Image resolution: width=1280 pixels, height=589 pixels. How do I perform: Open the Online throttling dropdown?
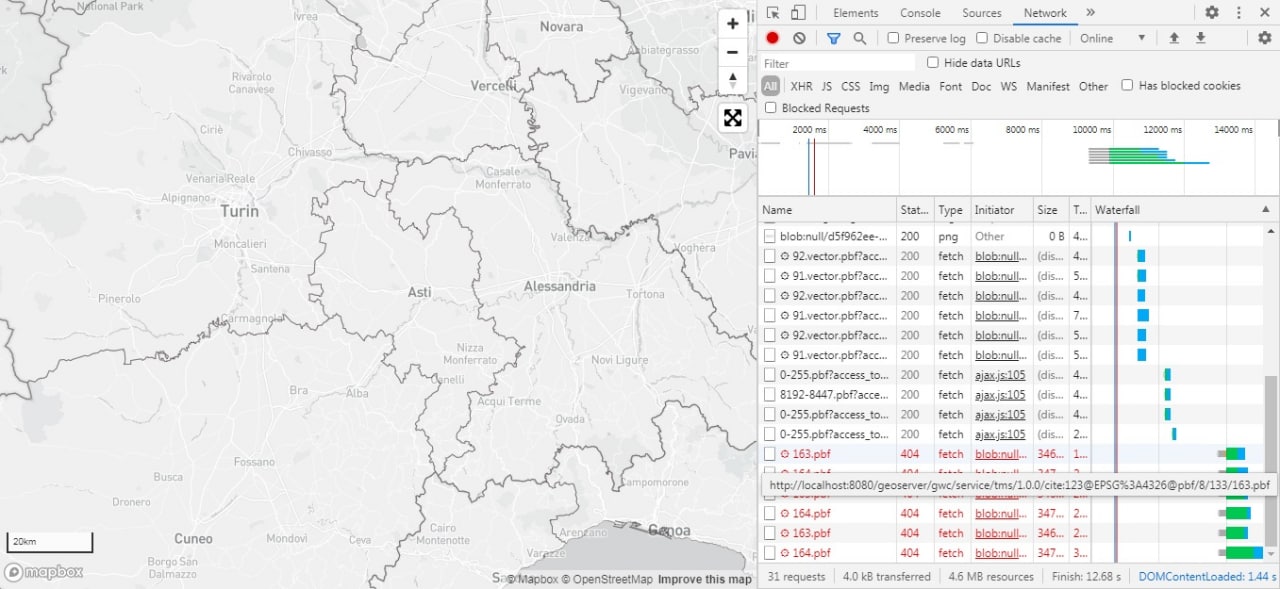tap(1112, 38)
